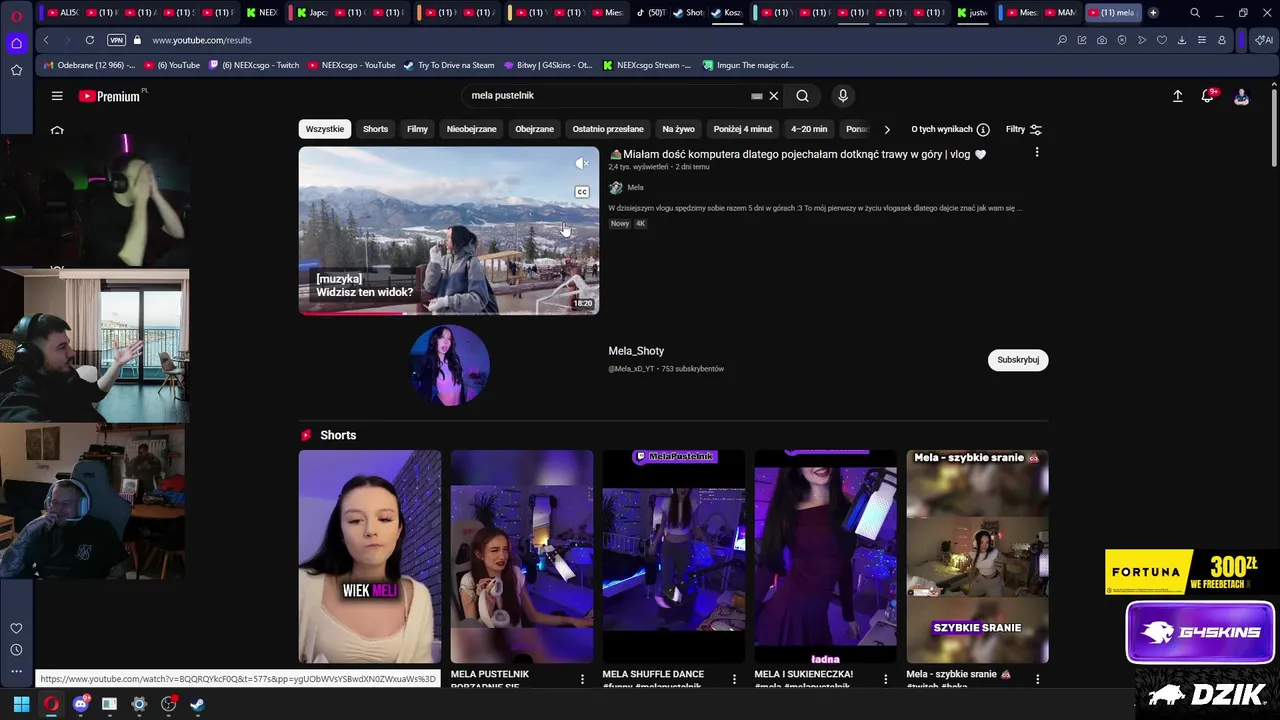Image resolution: width=1280 pixels, height=720 pixels.
Task: Open sidebar bookmarks star icon
Action: (16, 70)
